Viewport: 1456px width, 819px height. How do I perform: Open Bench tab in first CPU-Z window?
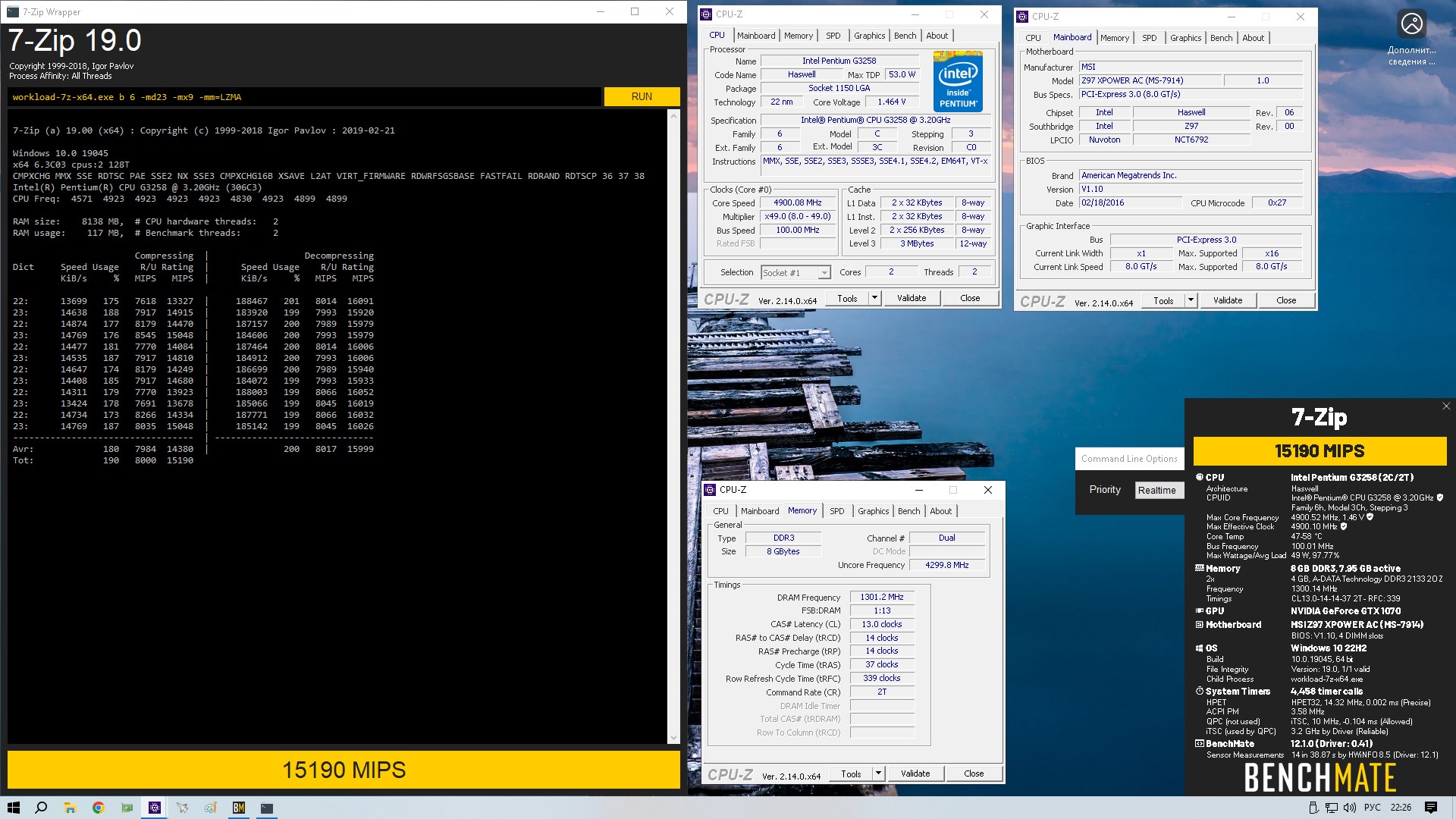pyautogui.click(x=905, y=36)
